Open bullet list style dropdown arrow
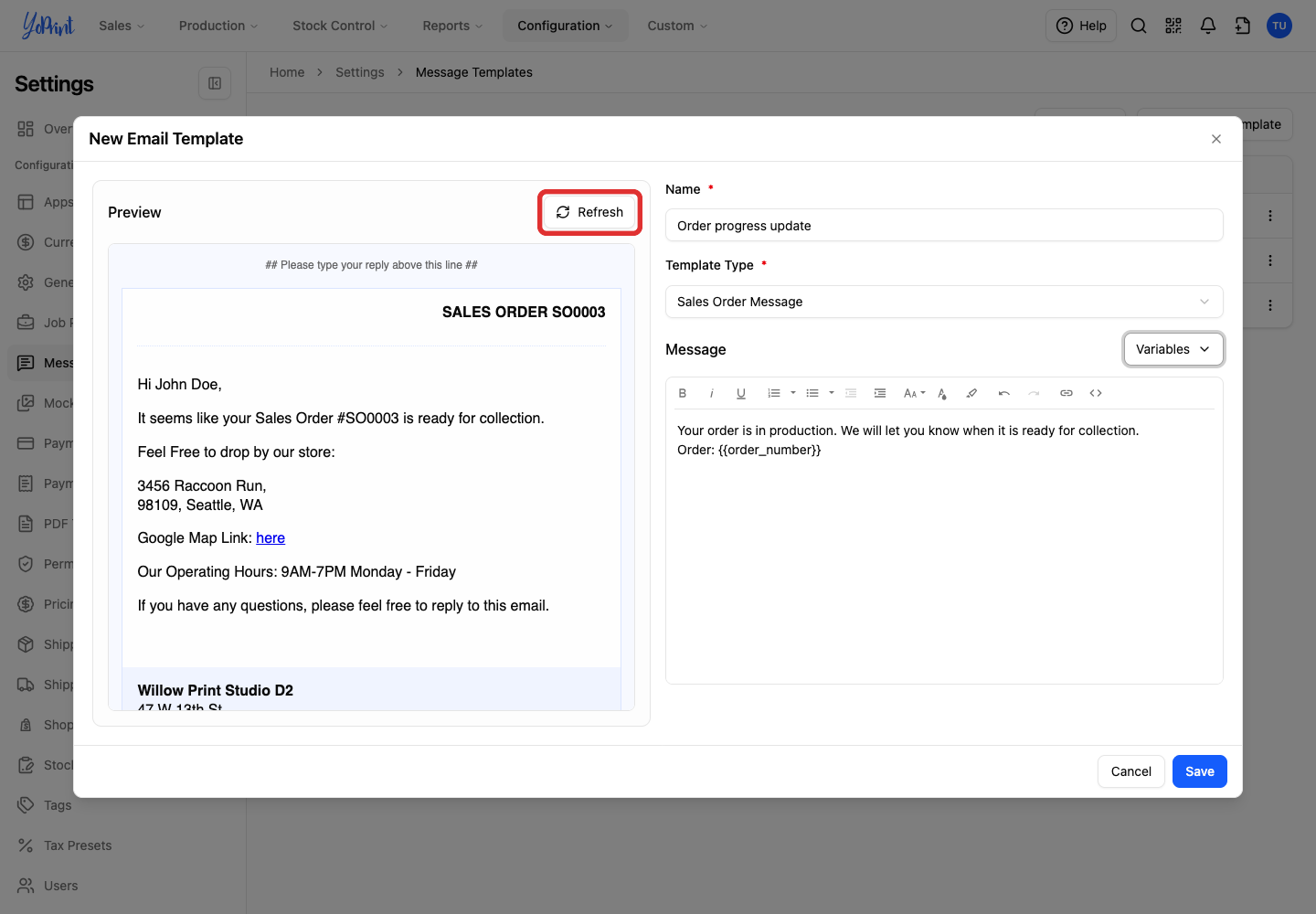 [831, 393]
